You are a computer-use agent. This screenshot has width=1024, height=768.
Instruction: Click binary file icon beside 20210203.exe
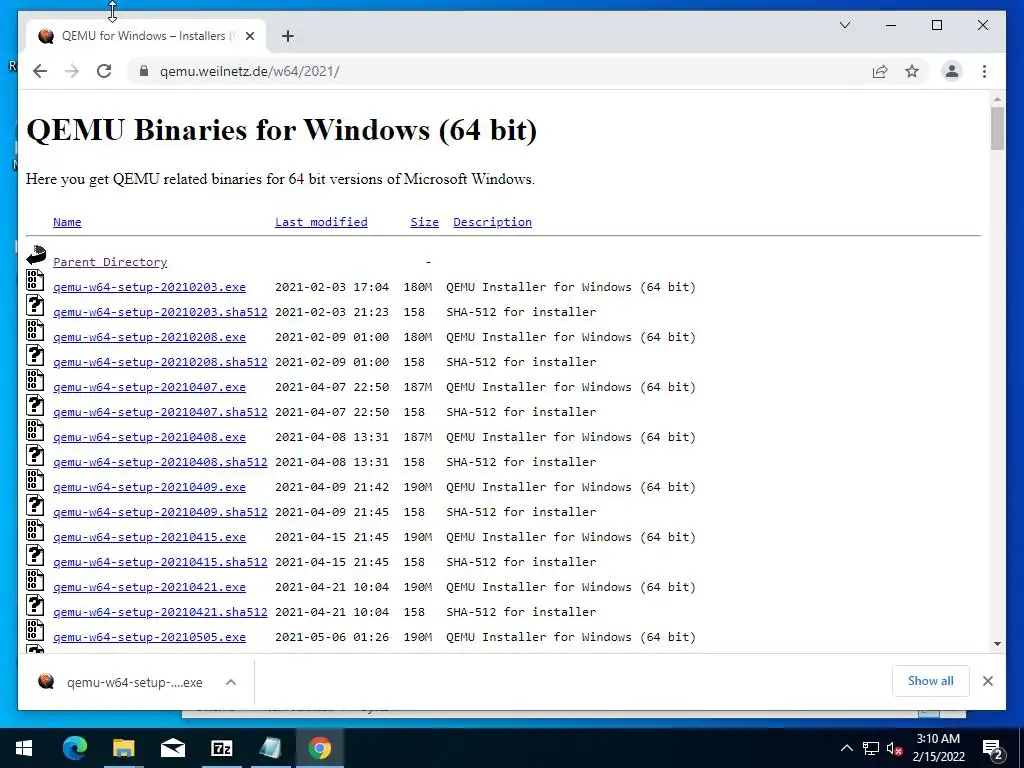[35, 280]
